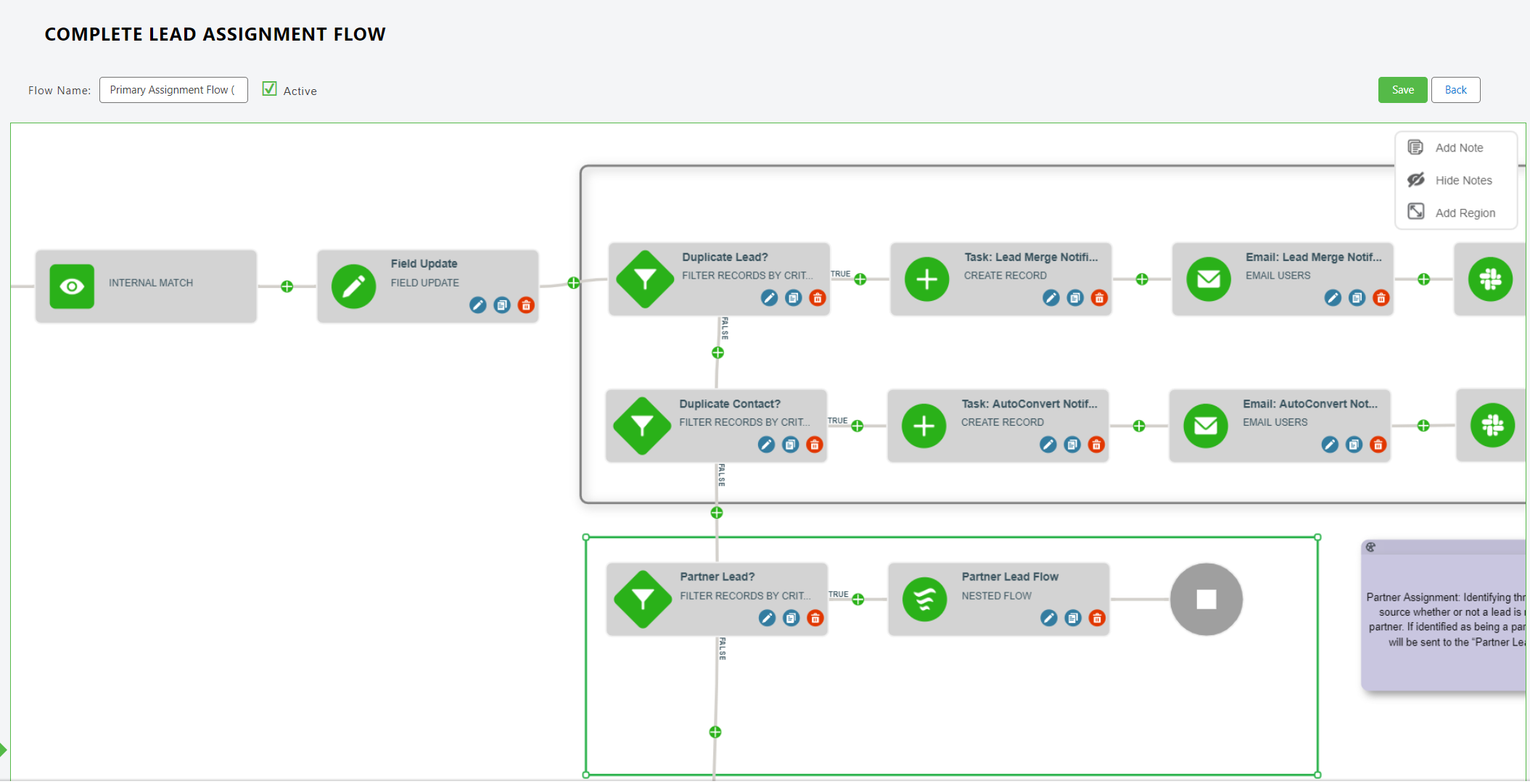Select the gray end node after Partner Lead Flow

(1206, 599)
